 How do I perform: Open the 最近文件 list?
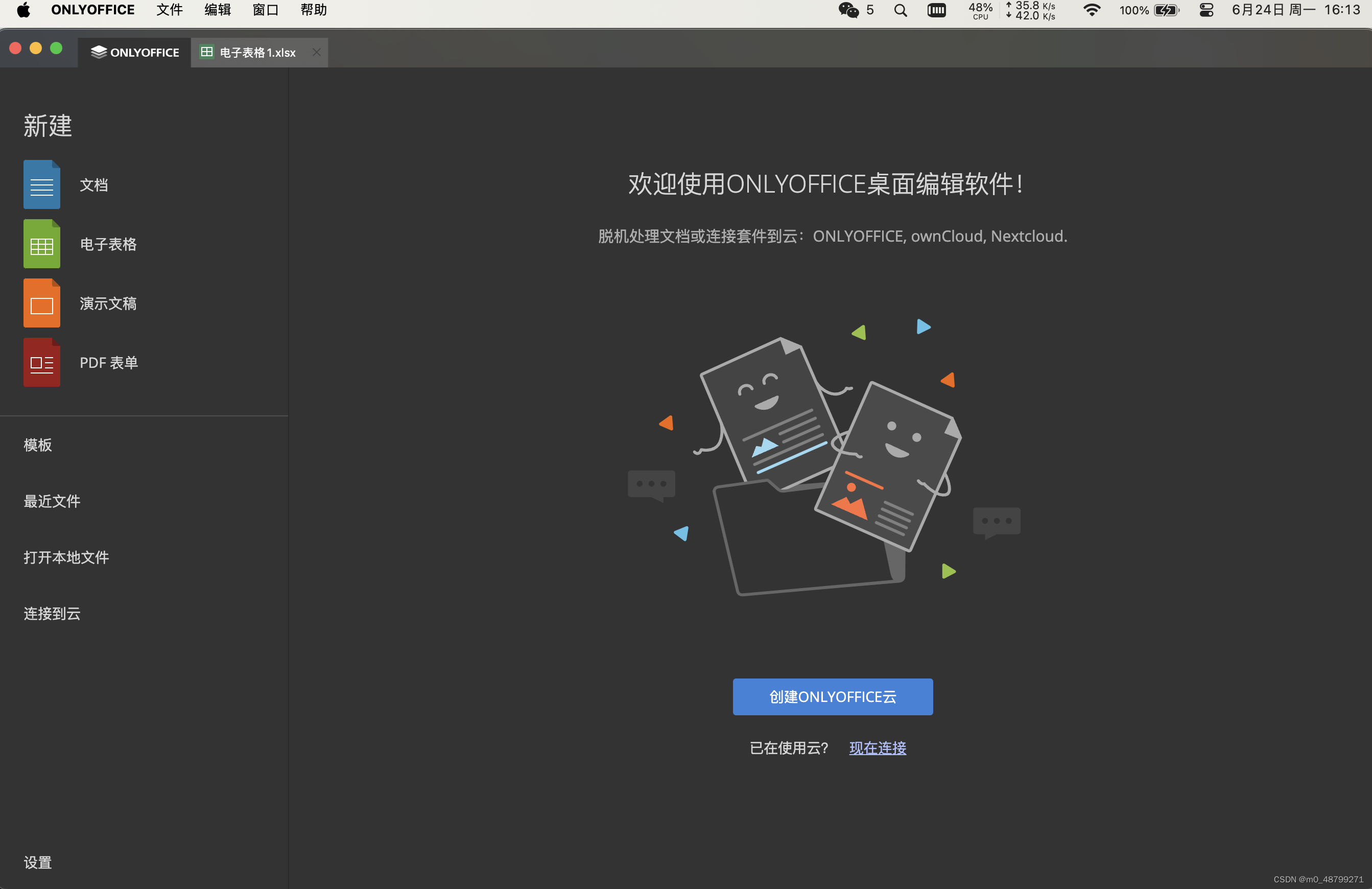coord(53,502)
